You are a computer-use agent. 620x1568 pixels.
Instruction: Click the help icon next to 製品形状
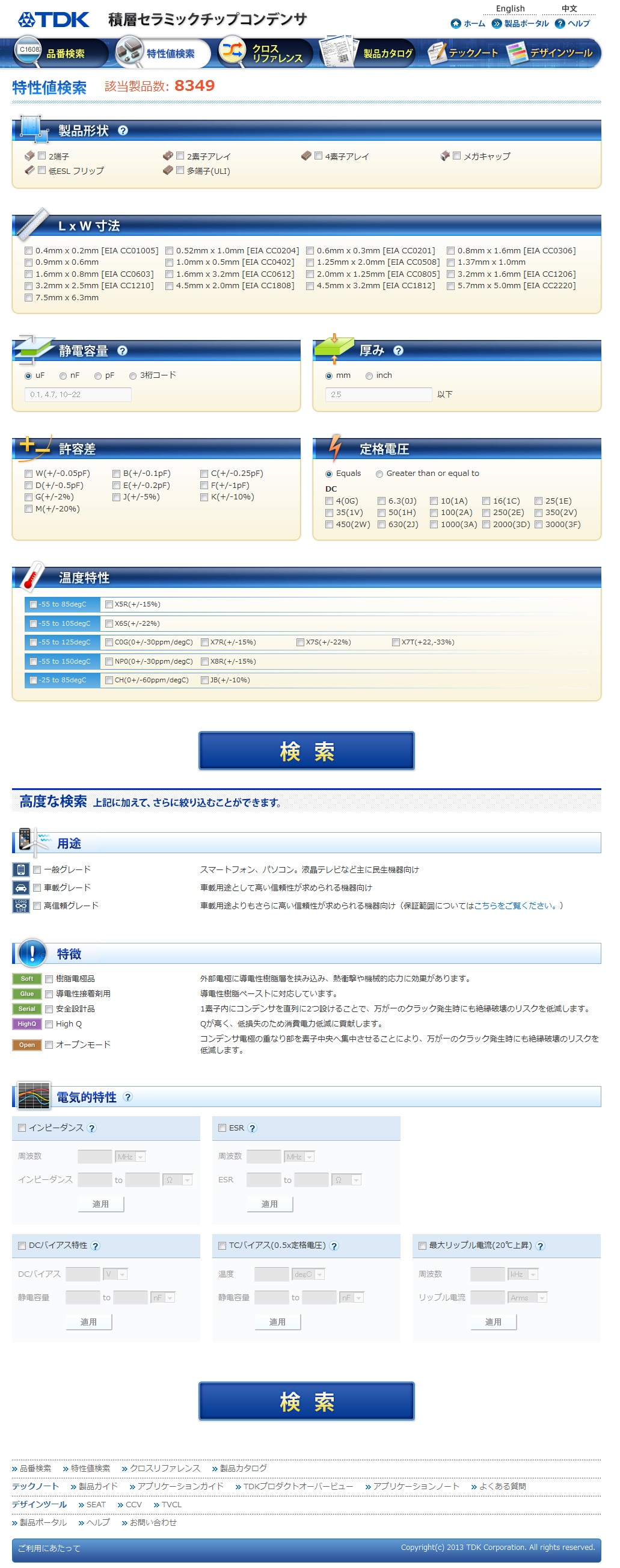tap(123, 131)
